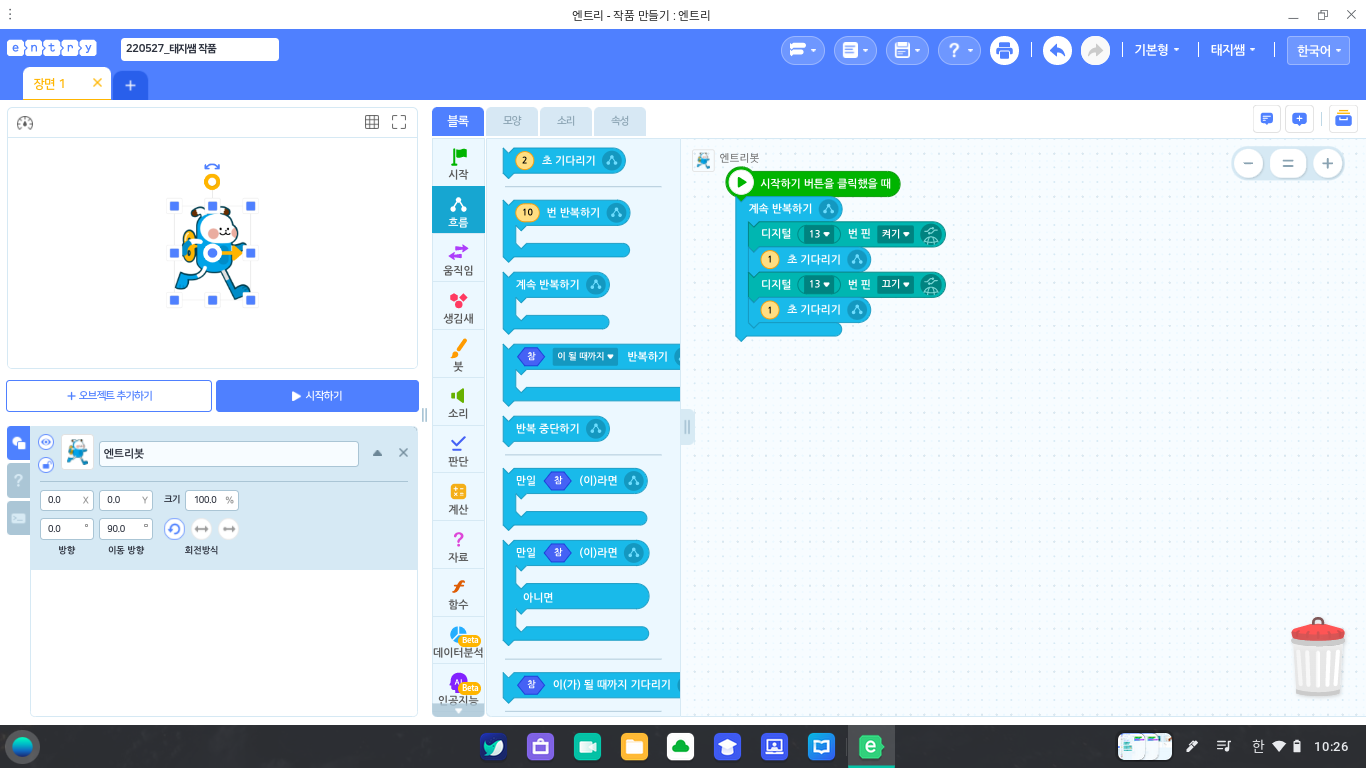
Task: Collapse the 엔트리봇 object details arrow
Action: coord(377,453)
